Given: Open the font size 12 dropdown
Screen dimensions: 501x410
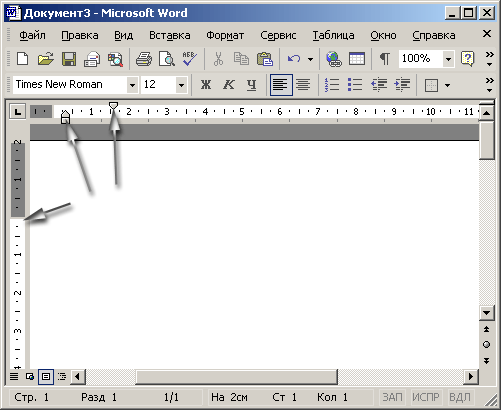Looking at the screenshot, I should (x=181, y=85).
